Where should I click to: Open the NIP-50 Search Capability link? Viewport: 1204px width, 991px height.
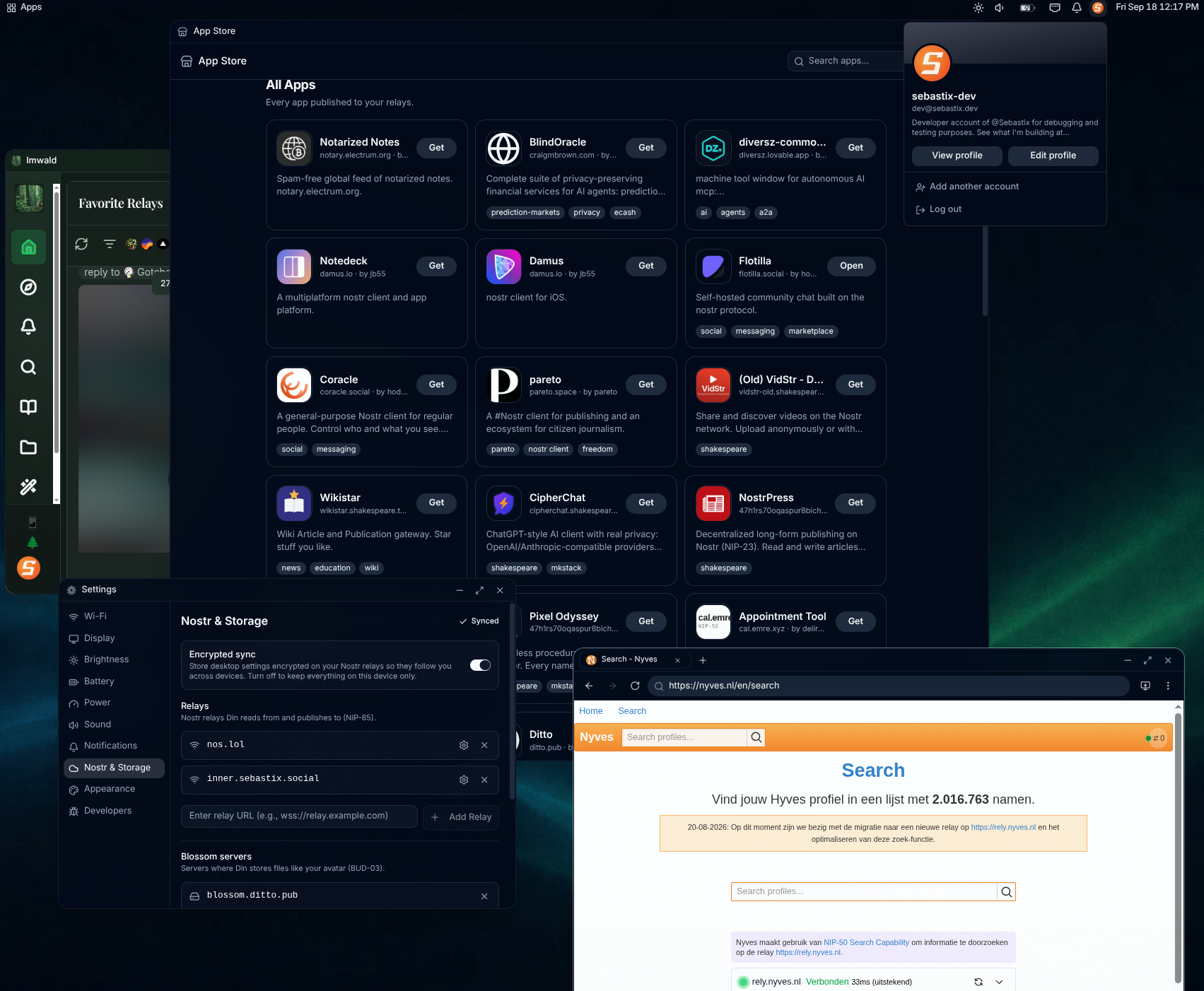pyautogui.click(x=866, y=942)
